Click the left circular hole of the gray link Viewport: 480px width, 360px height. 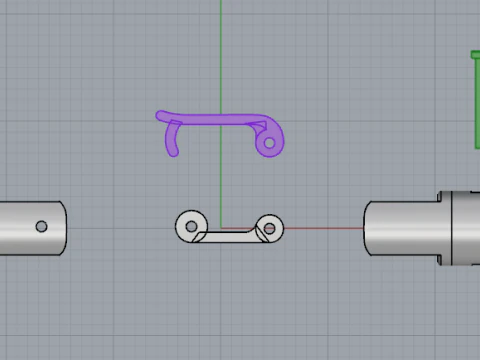click(x=191, y=227)
